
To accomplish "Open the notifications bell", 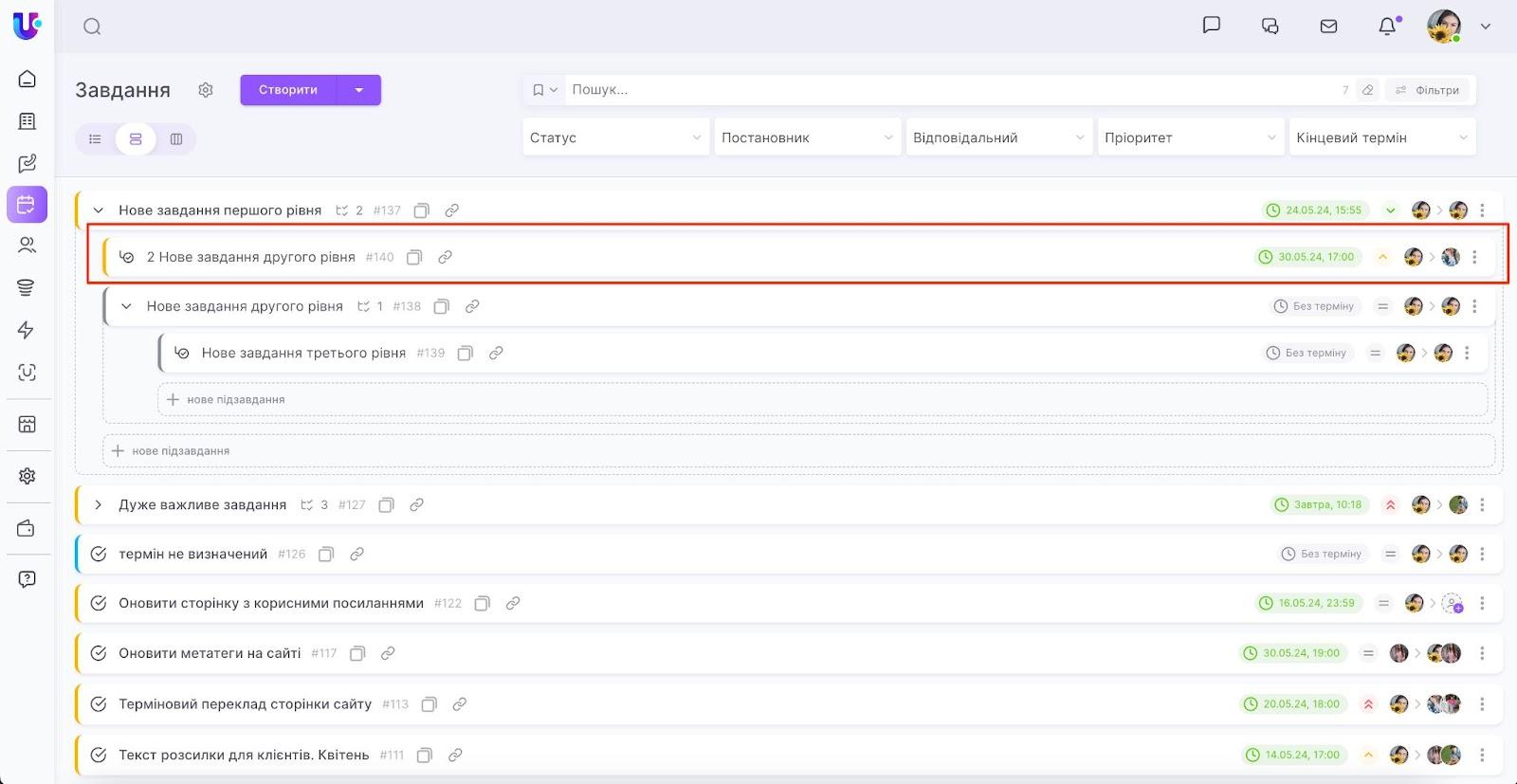I will point(1388,26).
